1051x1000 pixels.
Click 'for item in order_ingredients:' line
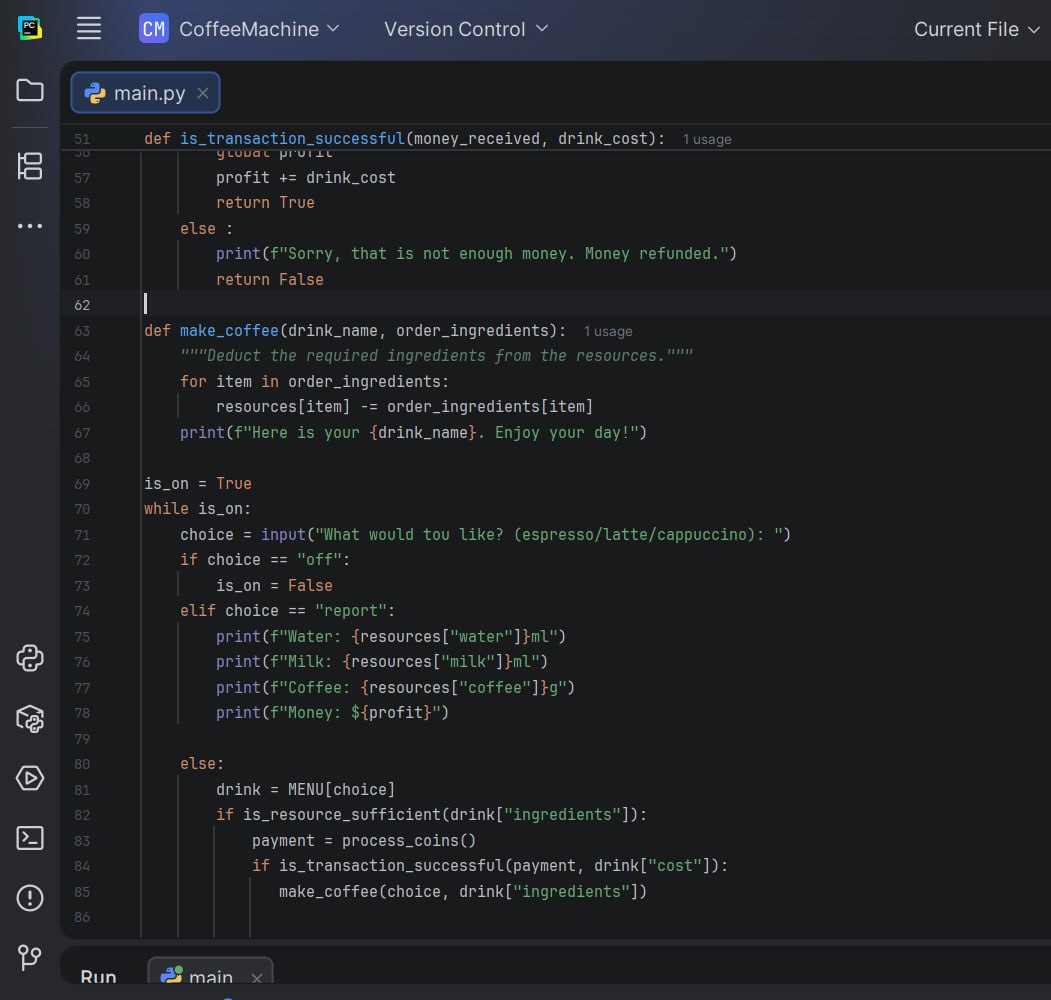(314, 381)
